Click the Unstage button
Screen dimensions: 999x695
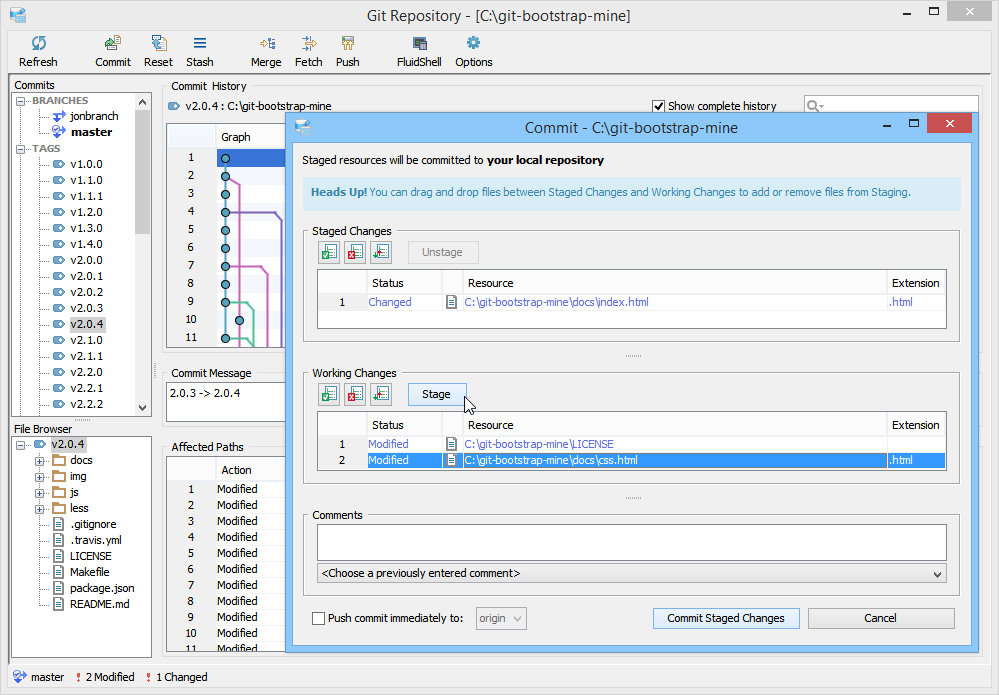pos(442,252)
